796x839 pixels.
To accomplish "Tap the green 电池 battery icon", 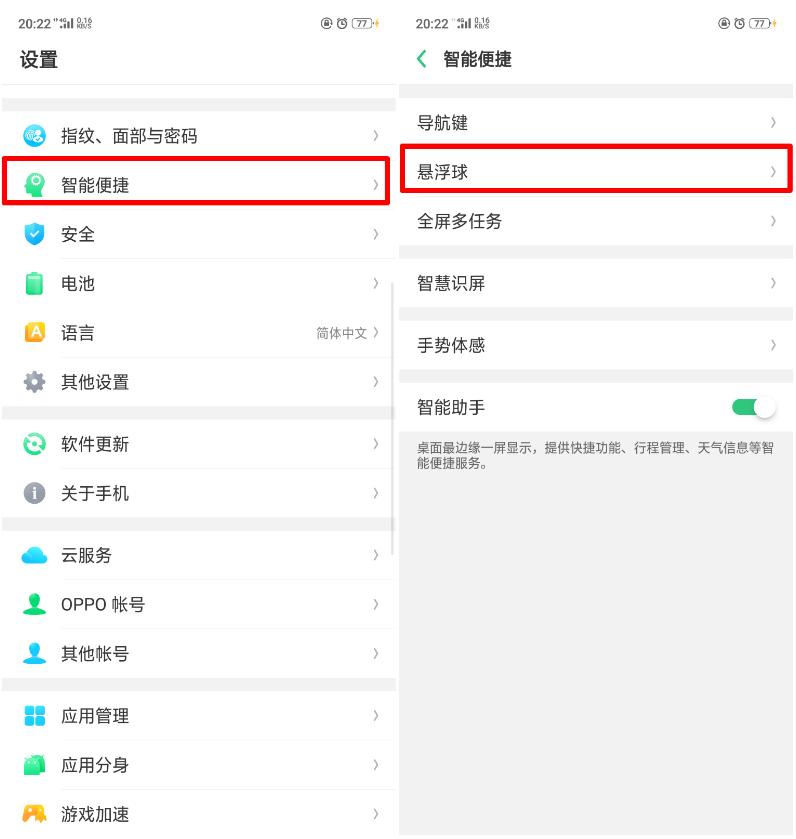I will 34,284.
